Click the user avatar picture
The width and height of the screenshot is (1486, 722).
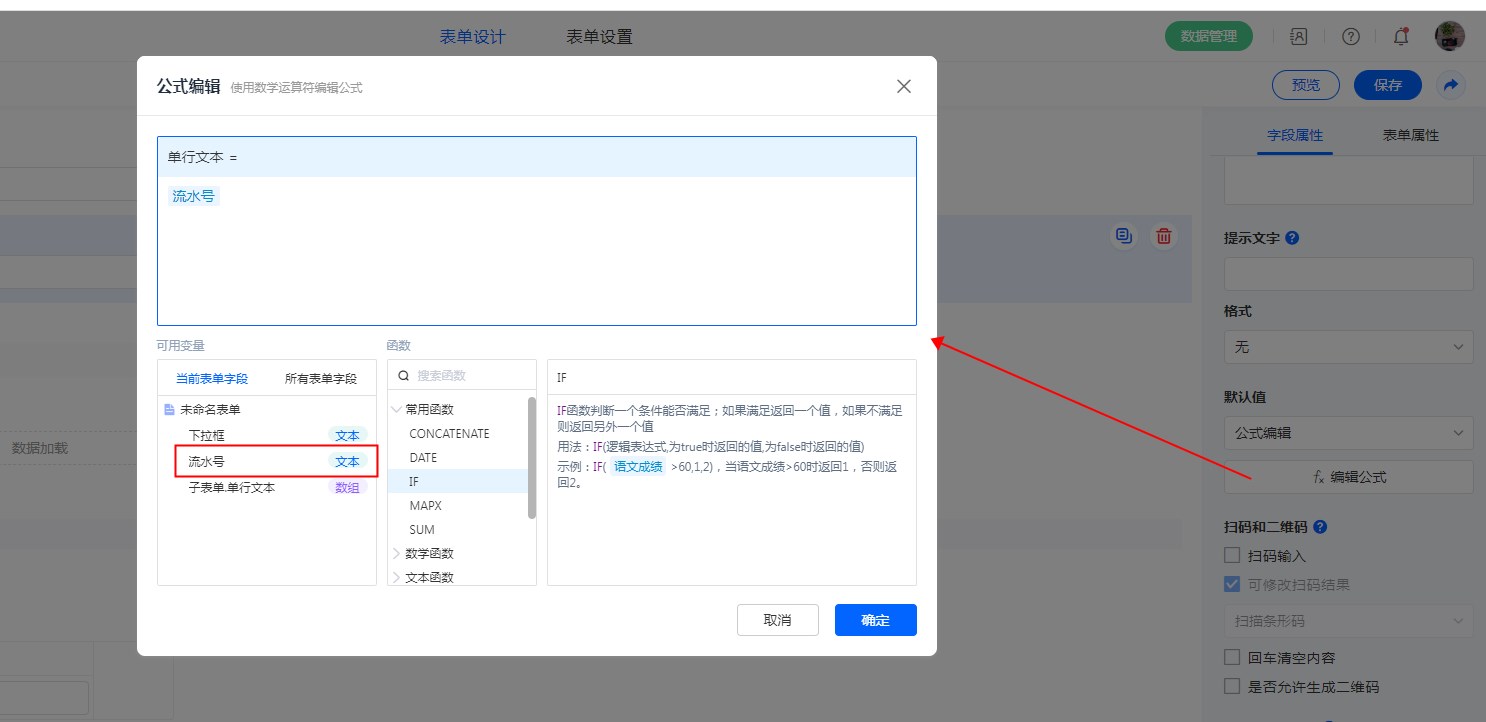[x=1450, y=37]
